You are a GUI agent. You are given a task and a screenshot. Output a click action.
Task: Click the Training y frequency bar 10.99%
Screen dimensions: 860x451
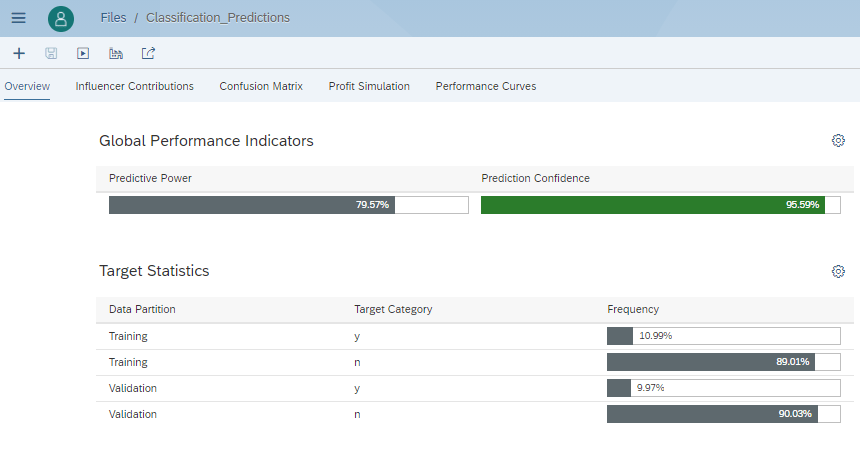pyautogui.click(x=723, y=336)
